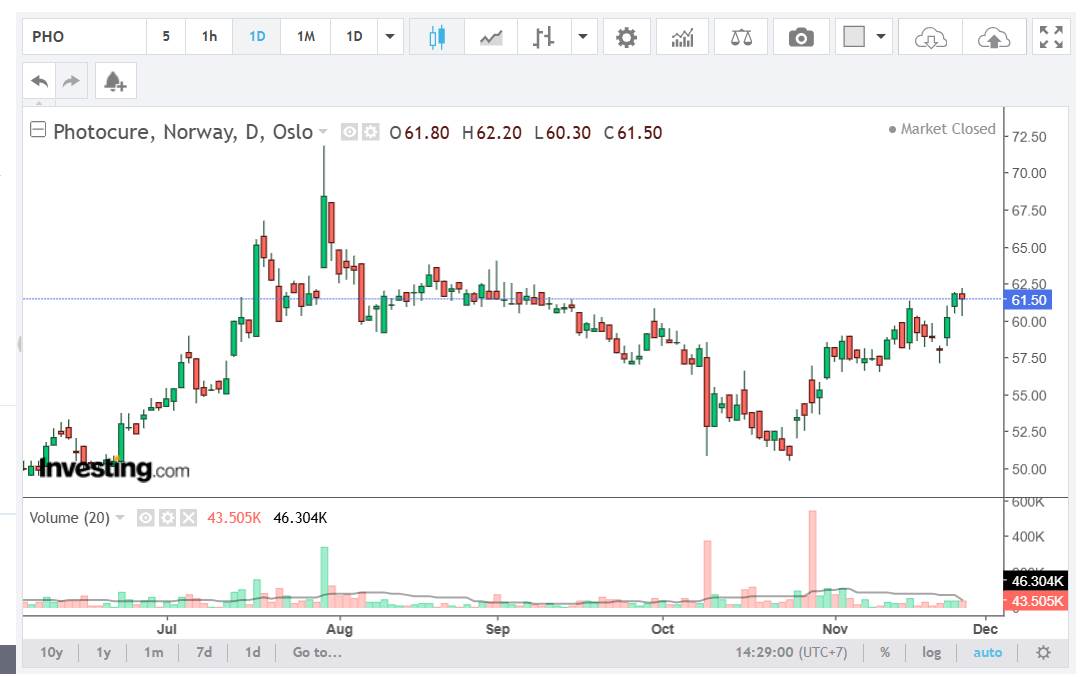Open bottom bar chart settings gear
Screen dimensions: 1087x677
[1043, 652]
